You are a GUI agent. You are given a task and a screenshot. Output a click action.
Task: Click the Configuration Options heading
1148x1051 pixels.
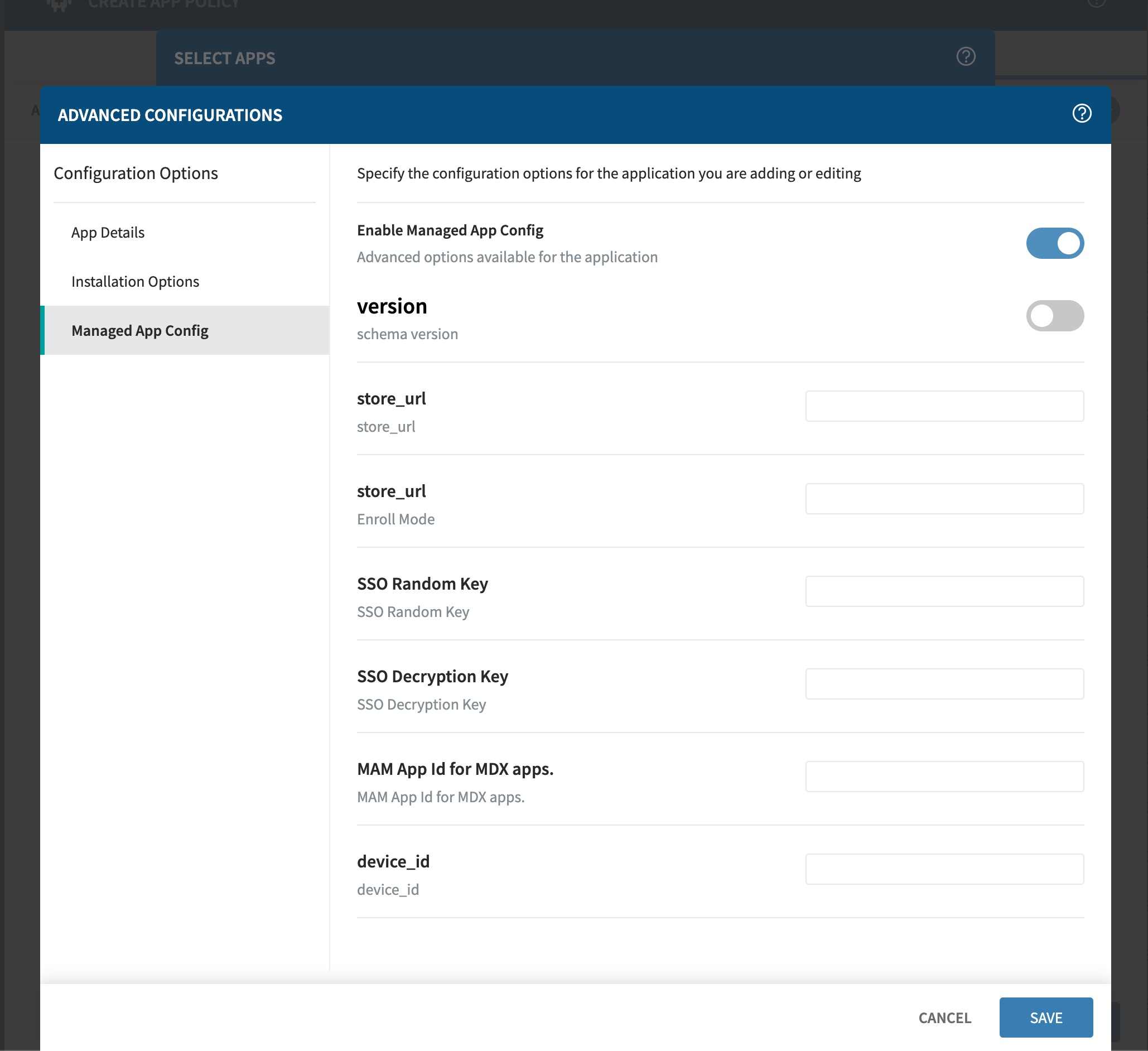pos(136,173)
